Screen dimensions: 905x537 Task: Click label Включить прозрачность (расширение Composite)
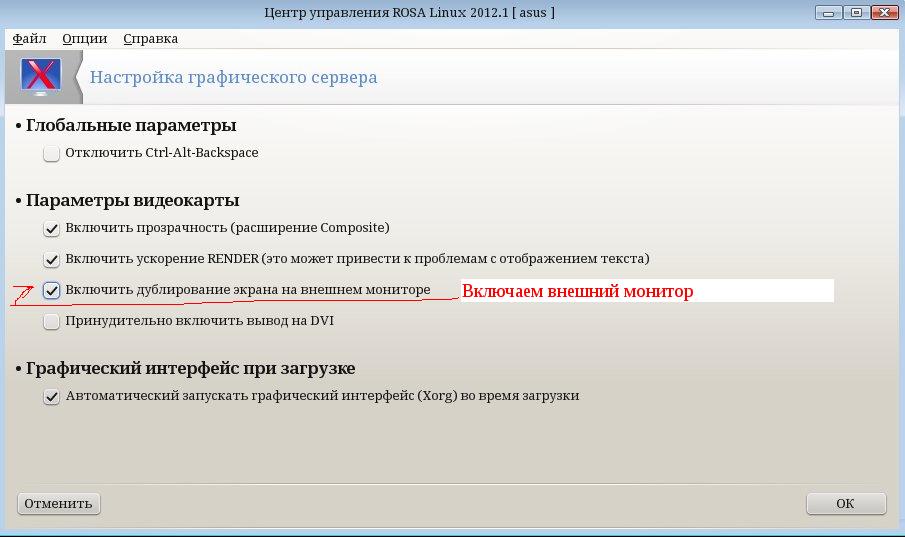pyautogui.click(x=227, y=228)
